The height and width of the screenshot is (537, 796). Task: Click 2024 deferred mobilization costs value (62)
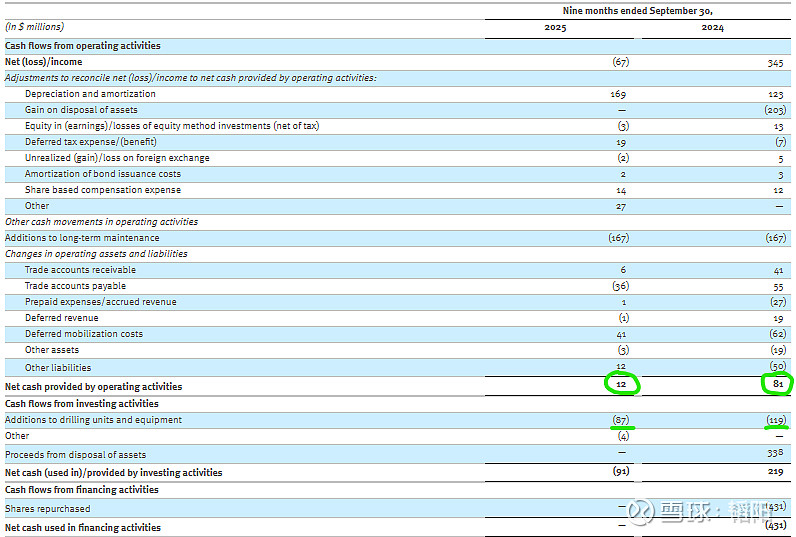(x=778, y=334)
